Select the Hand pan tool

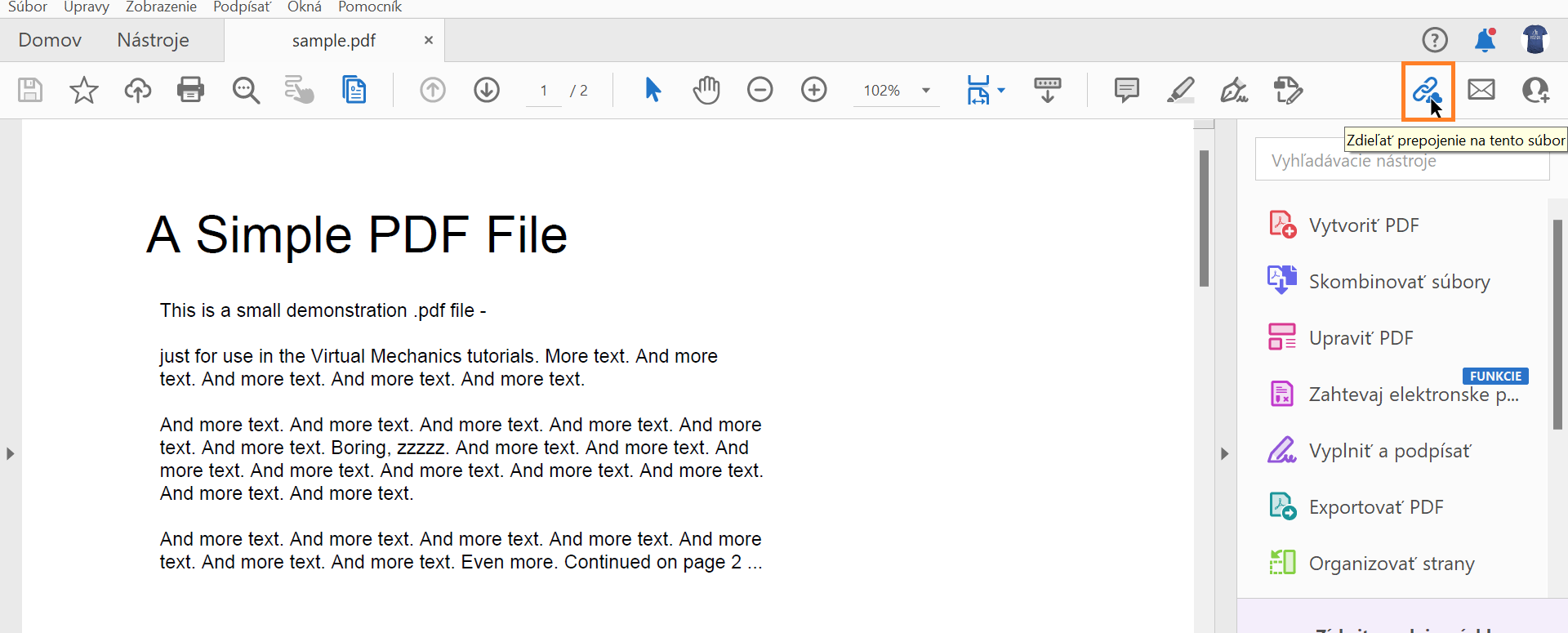point(706,90)
